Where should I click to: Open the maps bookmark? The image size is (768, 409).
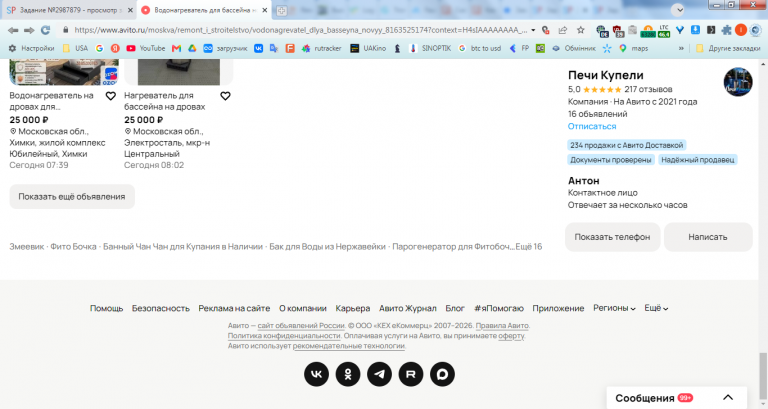[633, 48]
